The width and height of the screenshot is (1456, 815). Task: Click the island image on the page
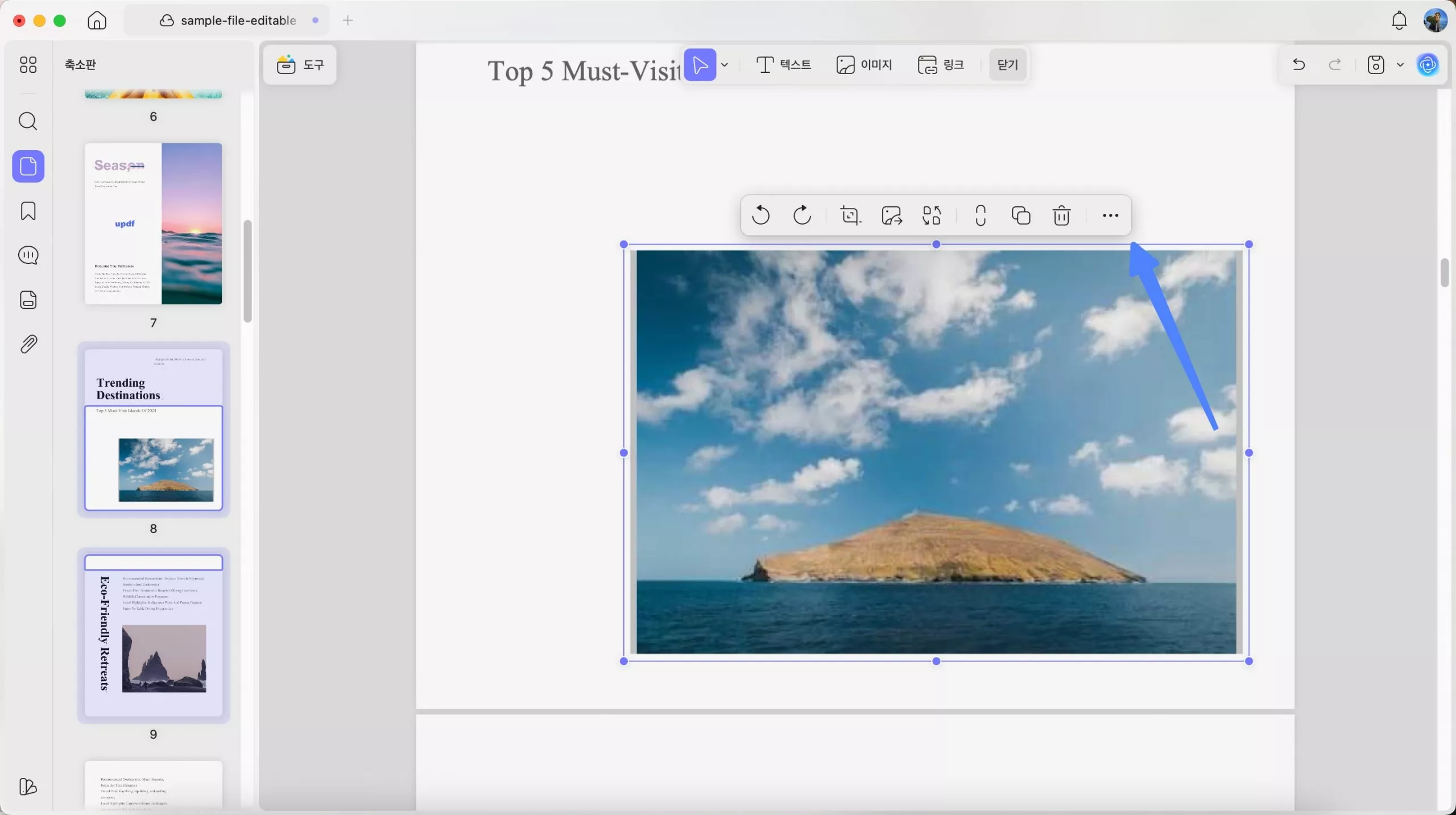[x=936, y=452]
